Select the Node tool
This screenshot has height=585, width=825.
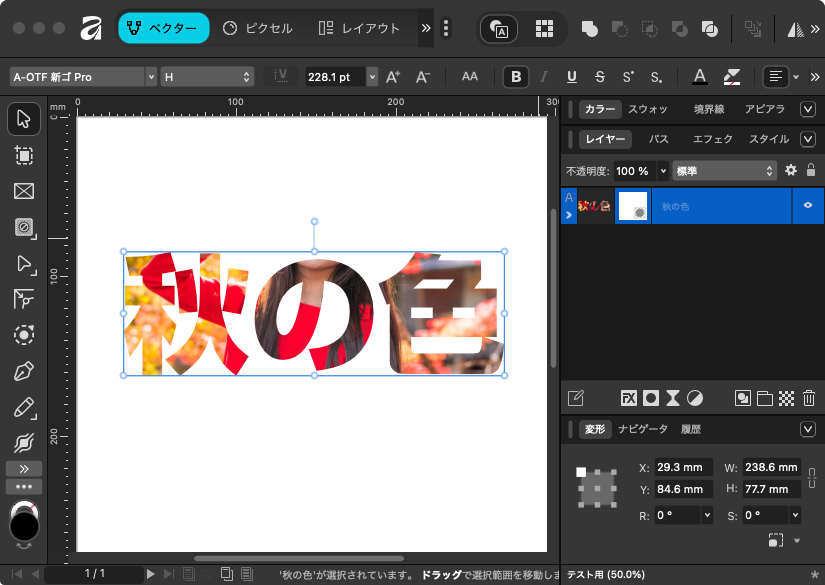[24, 263]
